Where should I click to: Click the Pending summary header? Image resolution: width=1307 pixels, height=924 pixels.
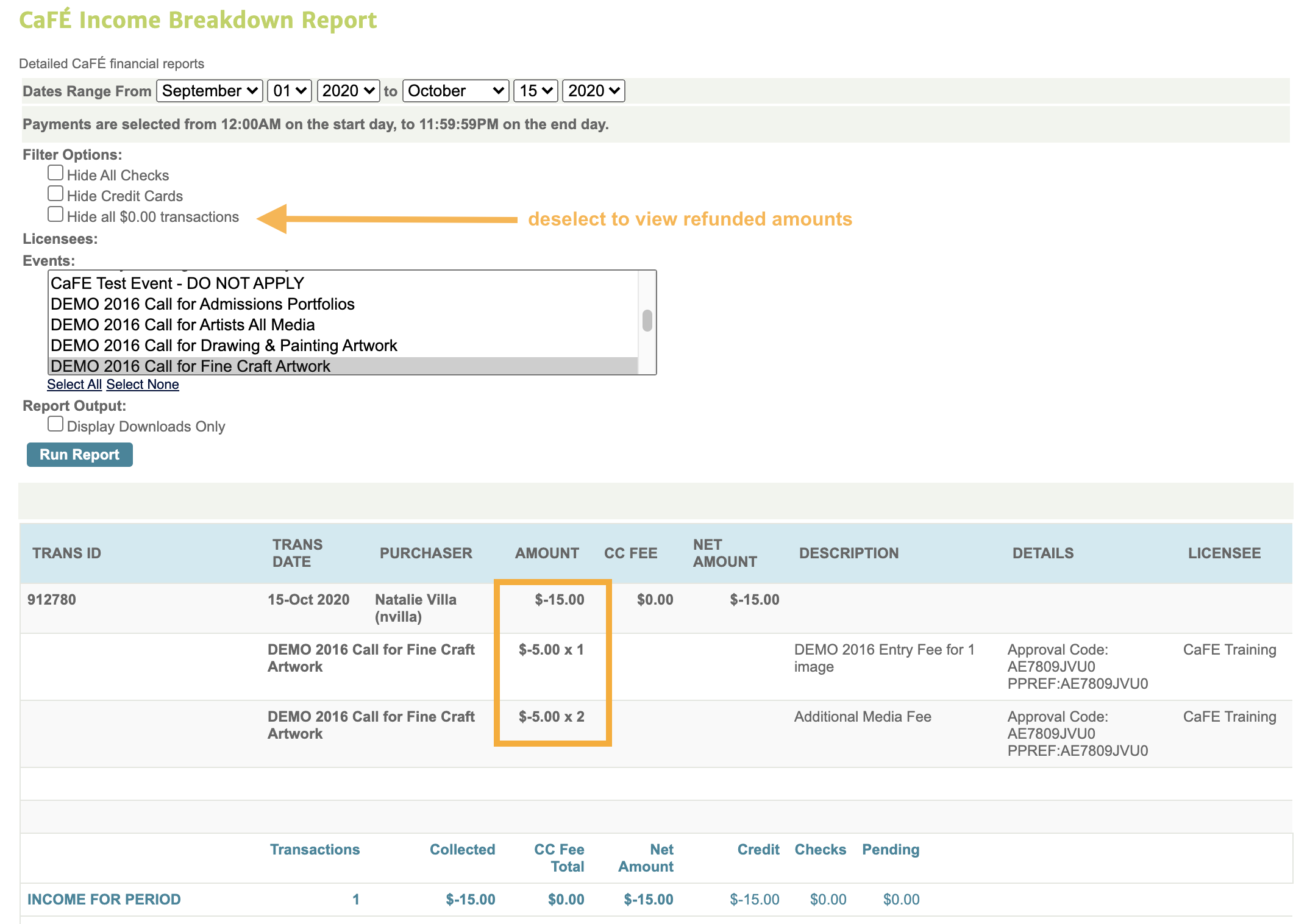pos(891,850)
